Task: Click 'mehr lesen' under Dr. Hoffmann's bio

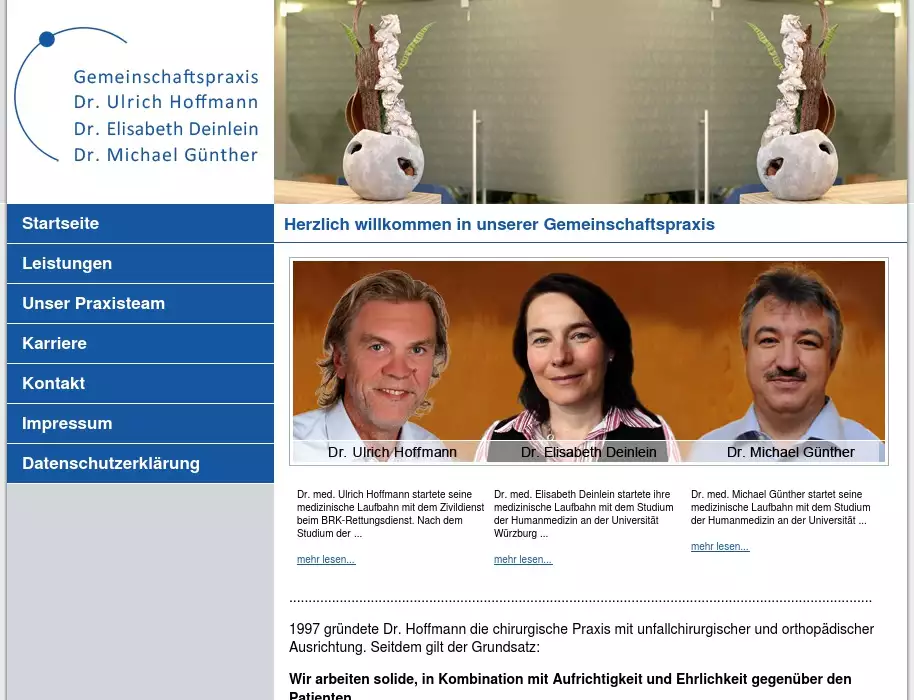Action: (x=326, y=560)
